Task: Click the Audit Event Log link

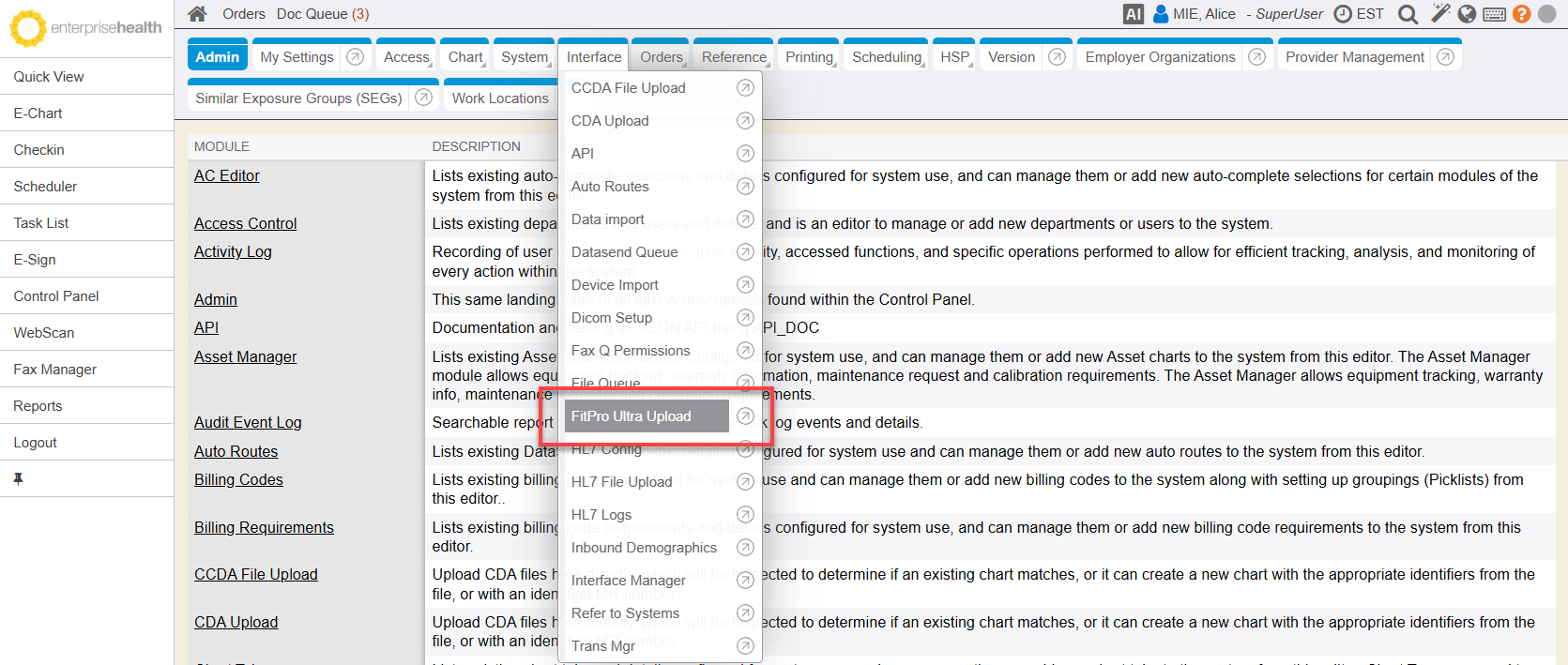Action: pyautogui.click(x=248, y=423)
